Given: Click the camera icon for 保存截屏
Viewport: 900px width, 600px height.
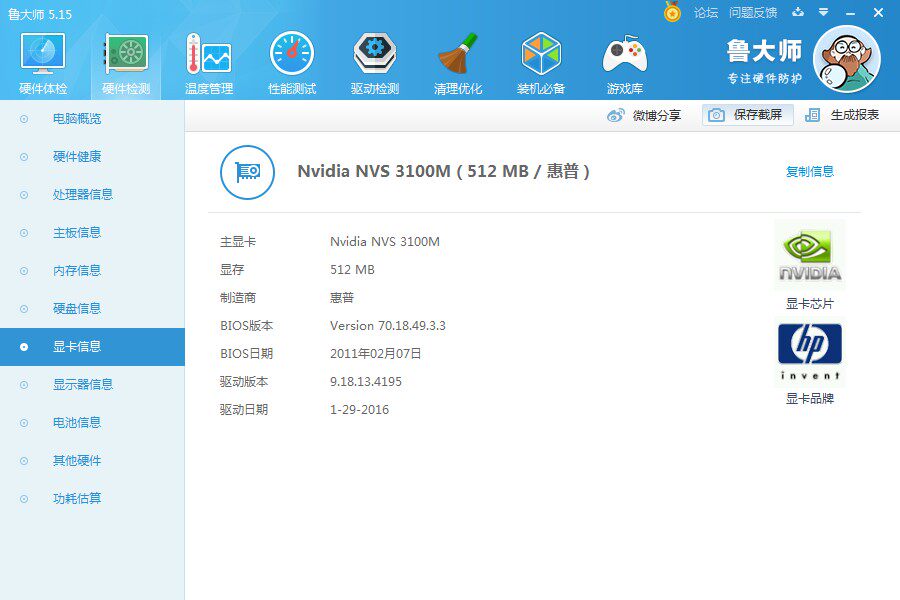Looking at the screenshot, I should coord(716,115).
